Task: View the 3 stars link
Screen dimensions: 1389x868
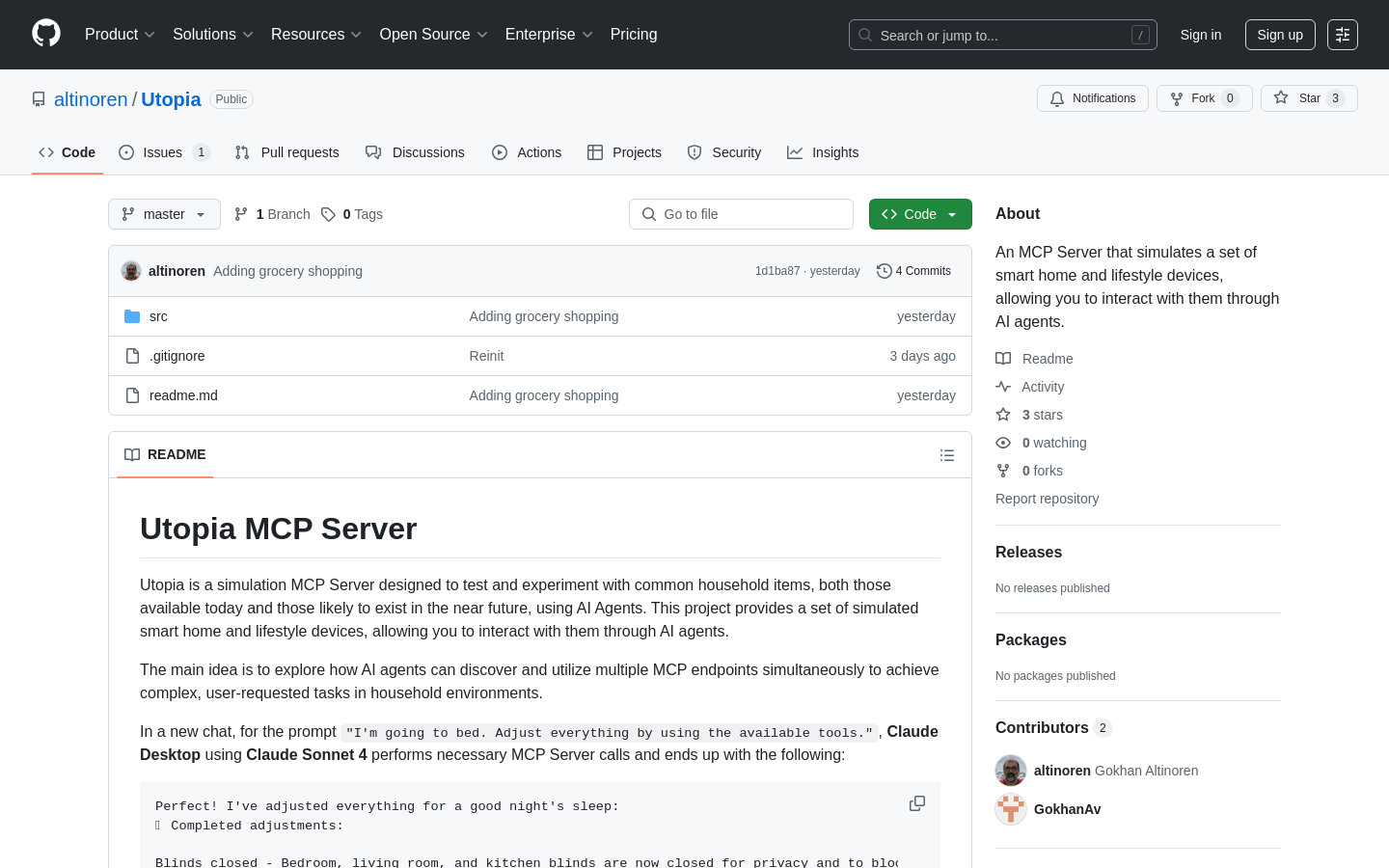Action: coord(1029,415)
